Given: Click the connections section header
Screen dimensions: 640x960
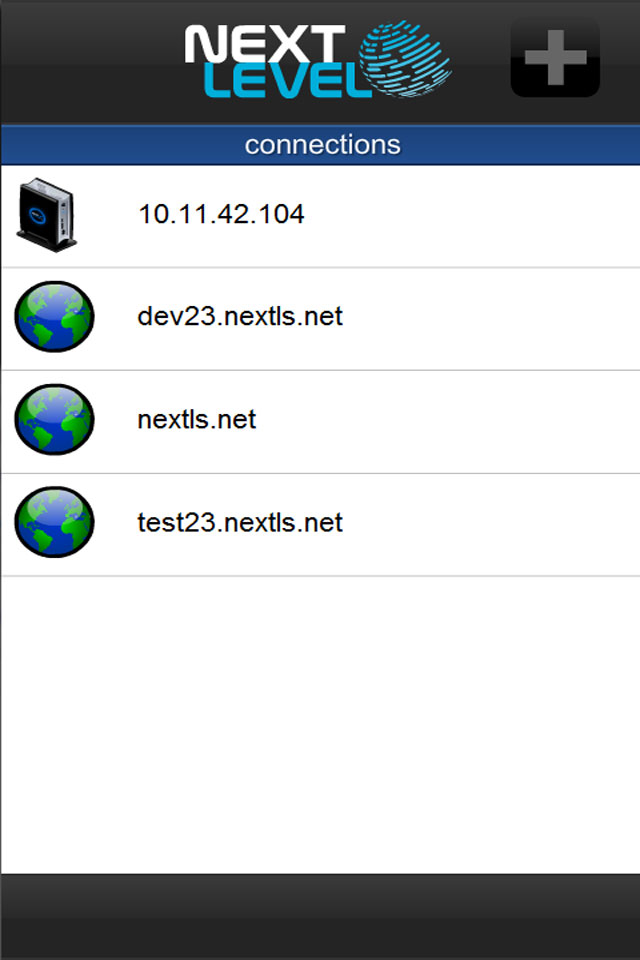Looking at the screenshot, I should coord(322,144).
